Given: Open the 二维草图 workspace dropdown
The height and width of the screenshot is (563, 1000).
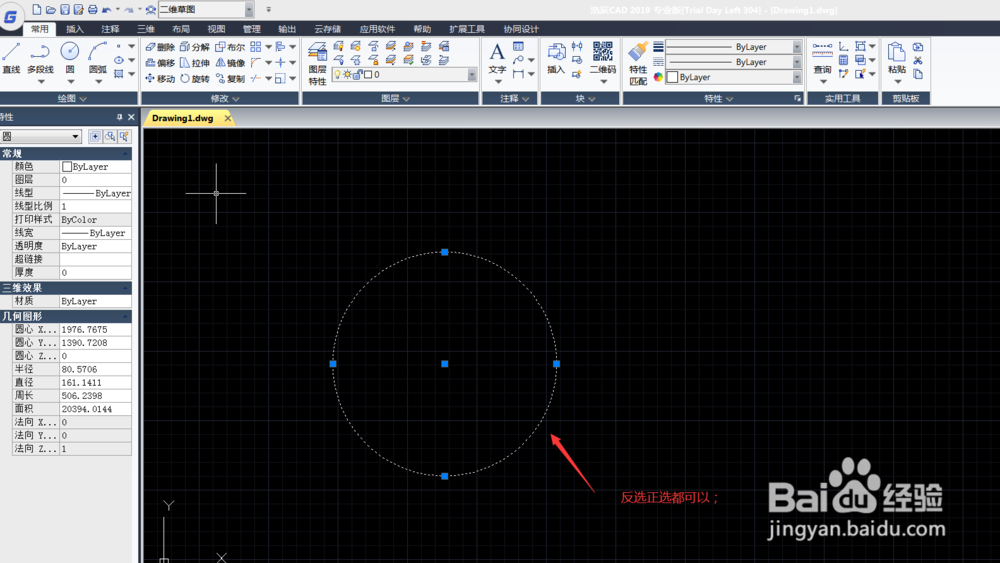Looking at the screenshot, I should pyautogui.click(x=249, y=10).
